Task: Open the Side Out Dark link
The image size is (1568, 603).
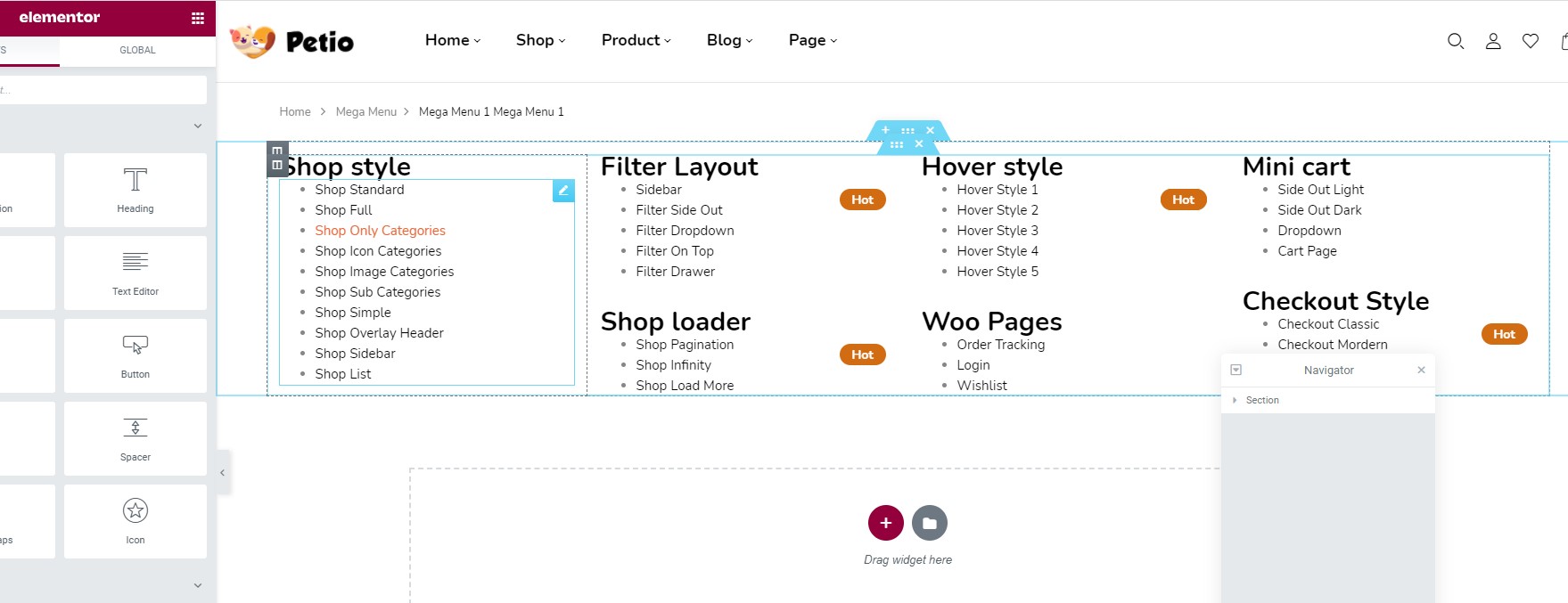Action: pyautogui.click(x=1319, y=210)
